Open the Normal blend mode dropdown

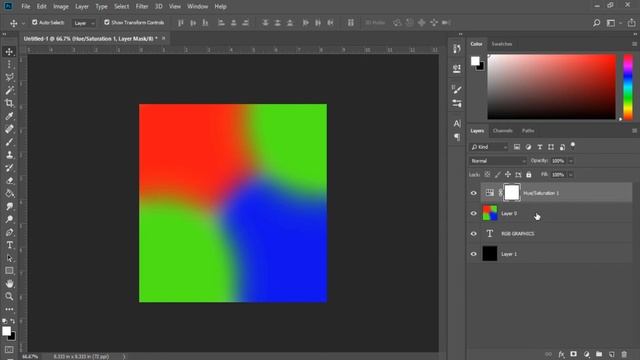498,161
